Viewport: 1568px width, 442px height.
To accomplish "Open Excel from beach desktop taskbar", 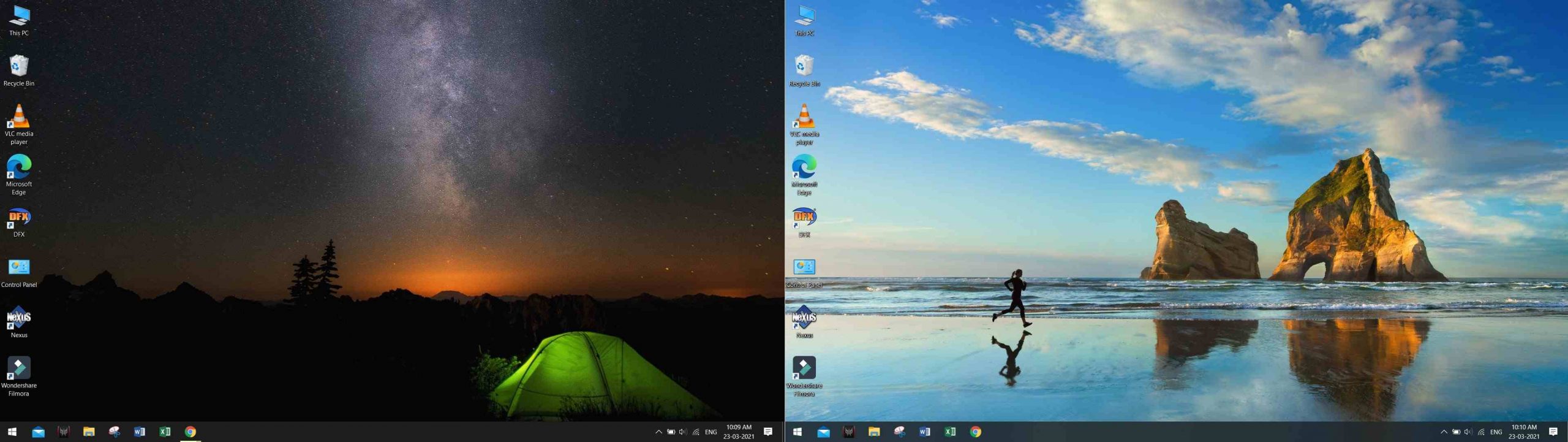I will click(950, 432).
